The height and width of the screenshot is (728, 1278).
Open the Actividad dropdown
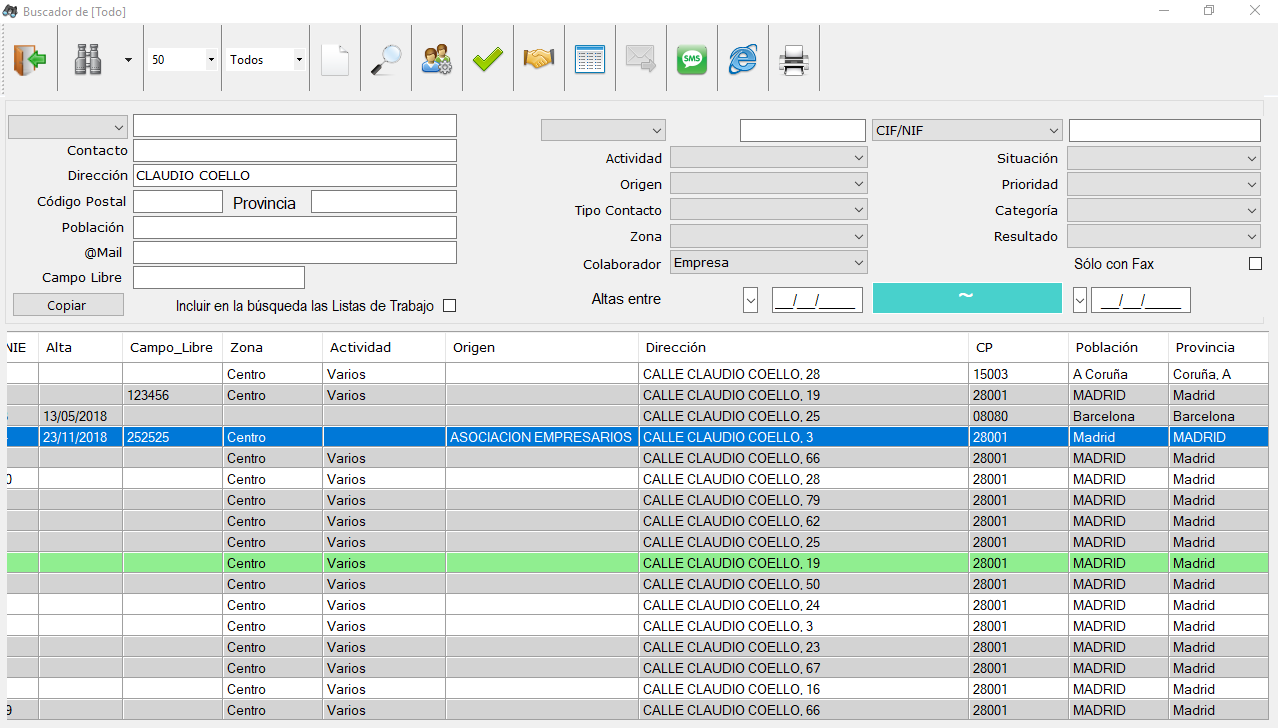pos(768,158)
